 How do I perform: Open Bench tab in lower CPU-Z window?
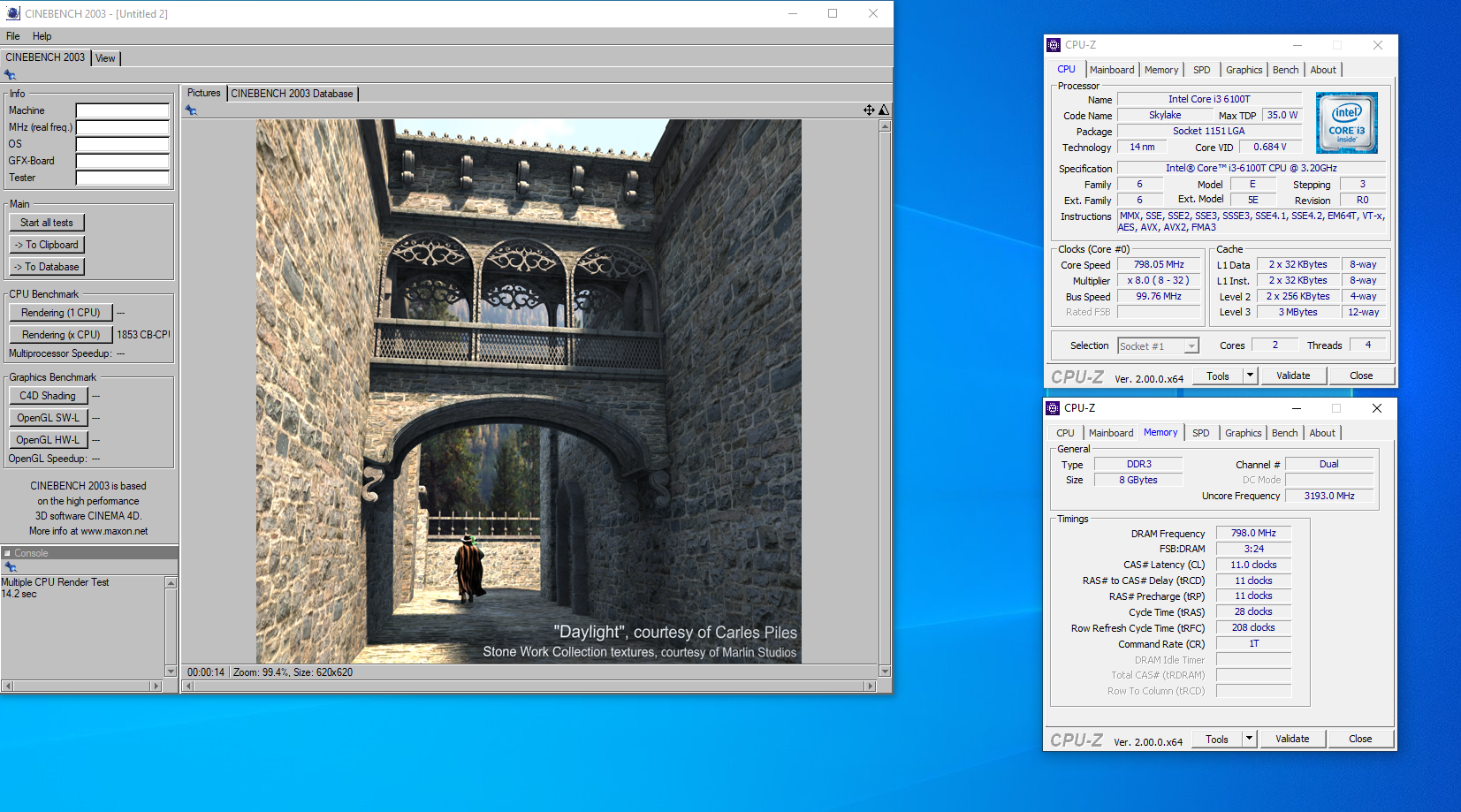pyautogui.click(x=1285, y=433)
